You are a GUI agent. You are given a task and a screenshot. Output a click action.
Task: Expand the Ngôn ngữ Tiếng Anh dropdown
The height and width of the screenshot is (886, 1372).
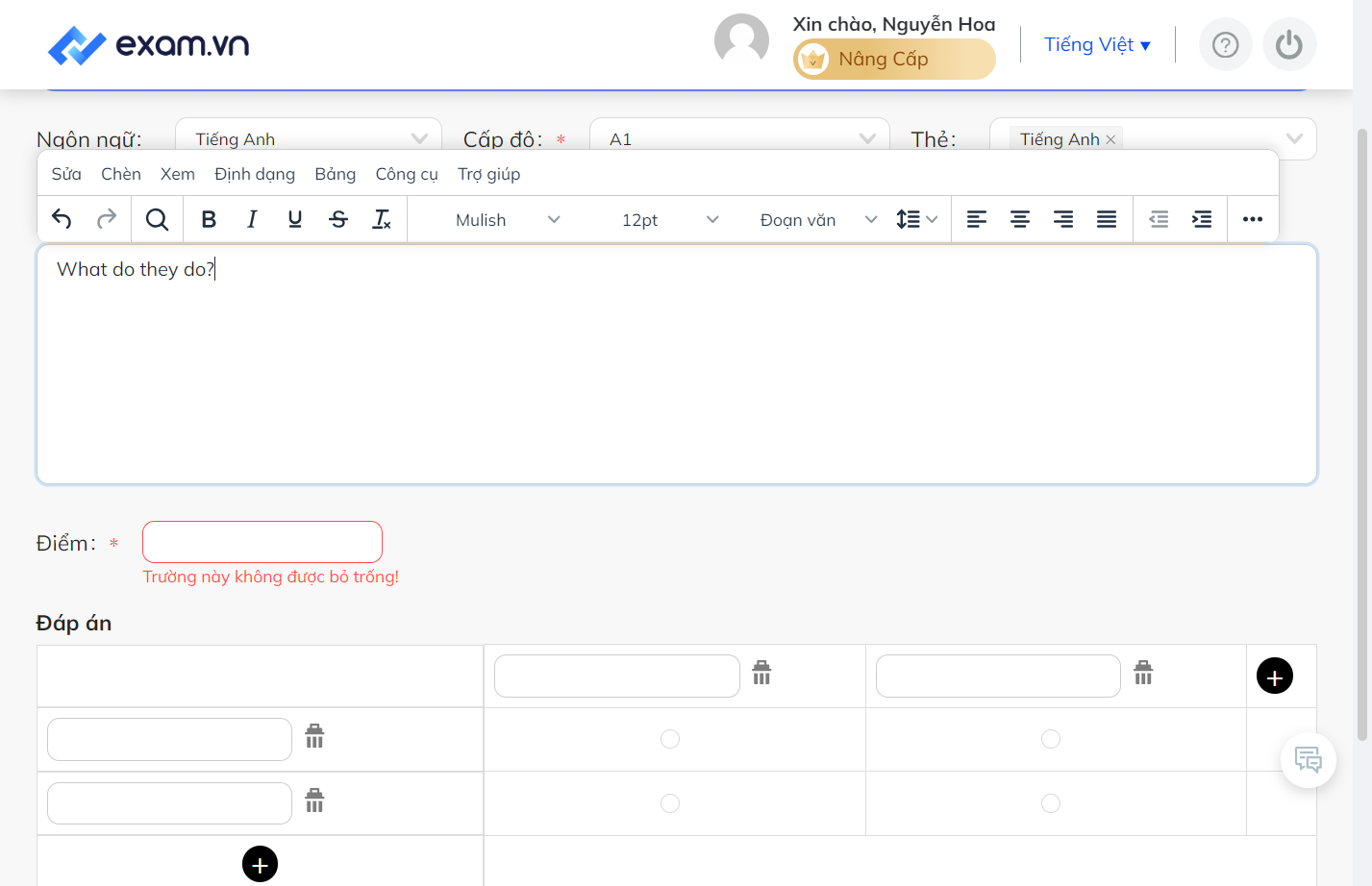[x=309, y=139]
